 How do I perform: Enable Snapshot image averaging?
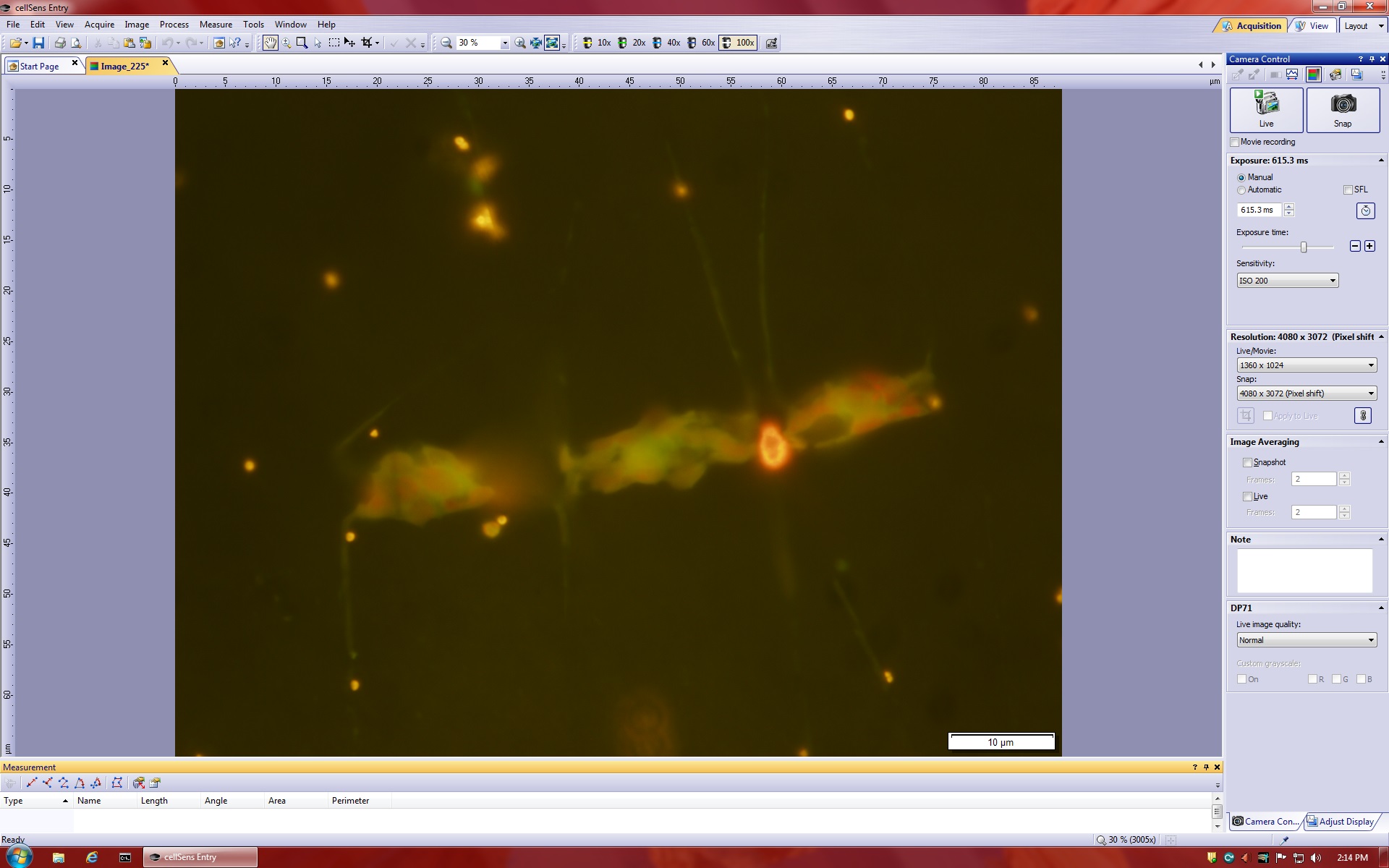click(x=1247, y=462)
